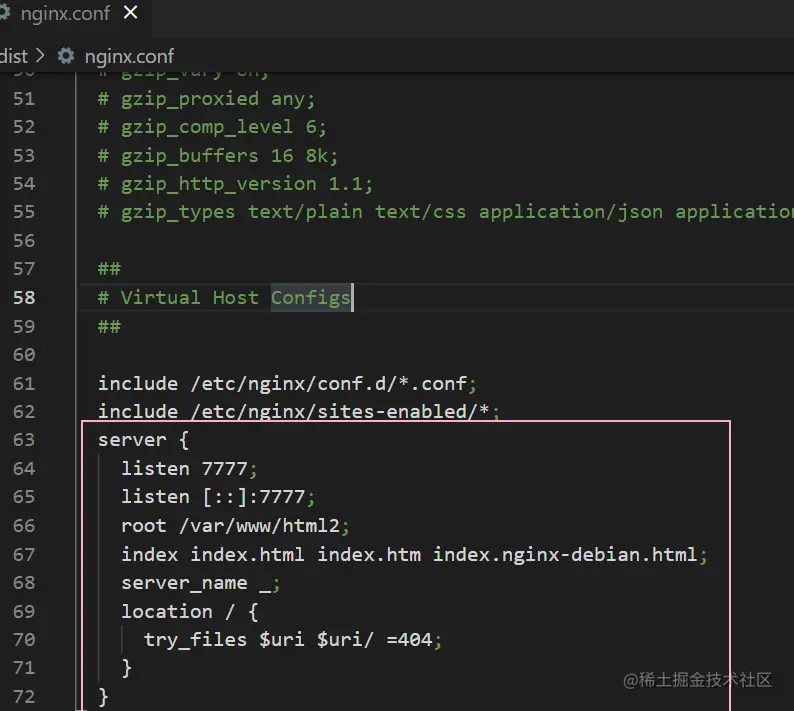Click the 'root /var/www/html2;' line
The width and height of the screenshot is (794, 711).
point(235,526)
